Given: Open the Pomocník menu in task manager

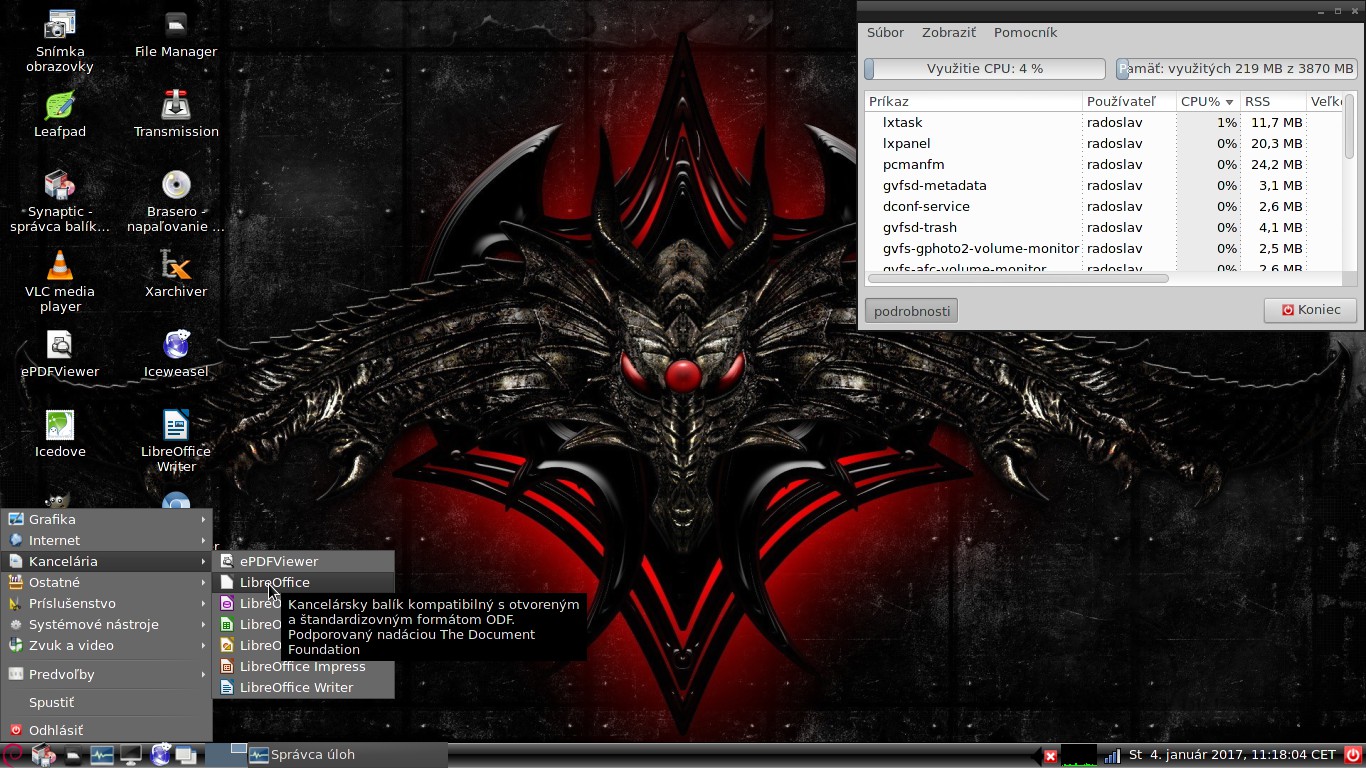Looking at the screenshot, I should point(1025,32).
